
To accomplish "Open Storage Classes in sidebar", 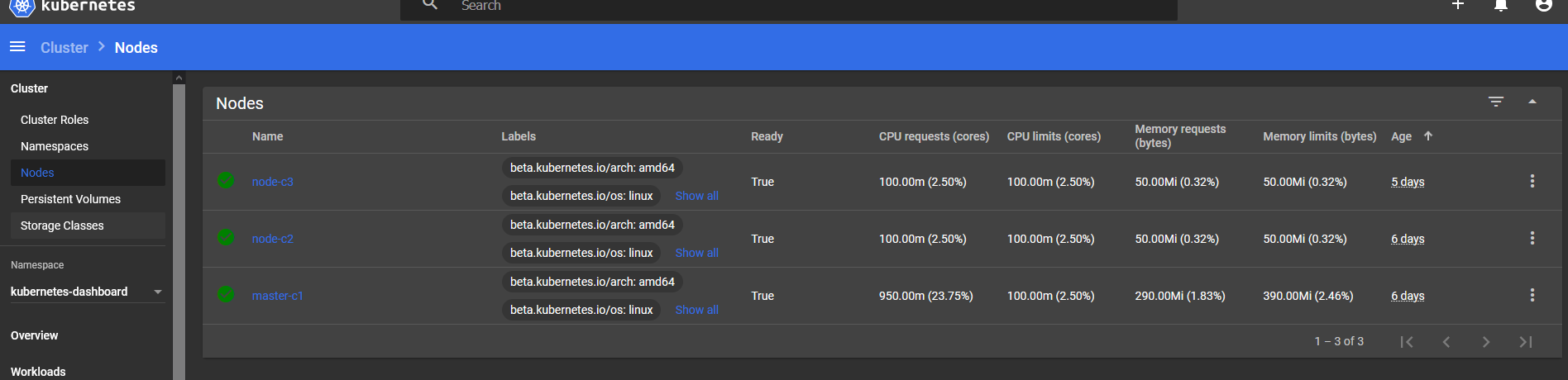I will click(x=62, y=226).
